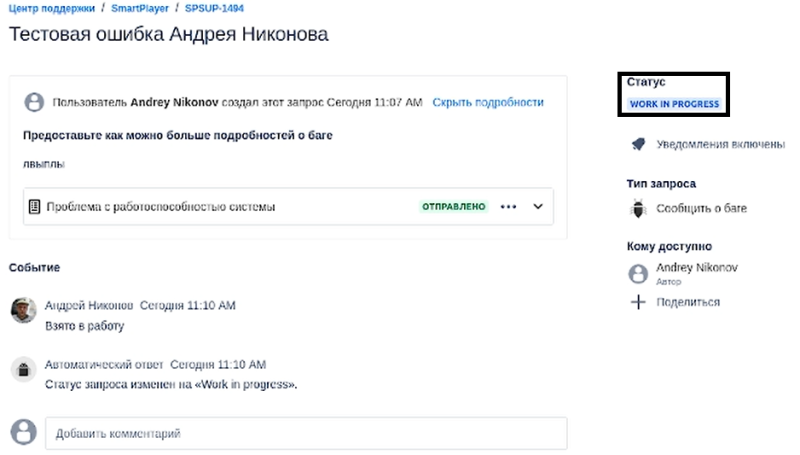This screenshot has height=455, width=800.
Task: Click the bug icon under request type
Action: (x=638, y=209)
